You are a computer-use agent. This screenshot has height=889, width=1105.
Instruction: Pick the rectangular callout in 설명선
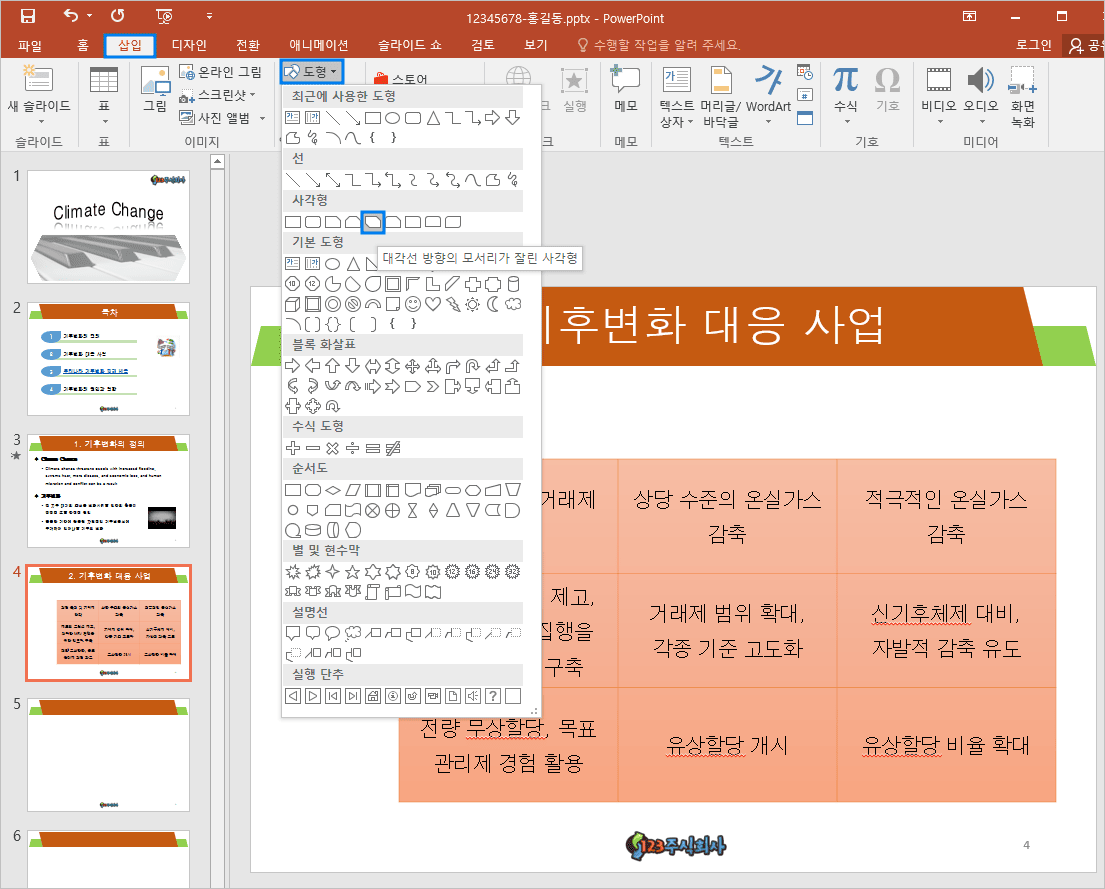pos(293,634)
